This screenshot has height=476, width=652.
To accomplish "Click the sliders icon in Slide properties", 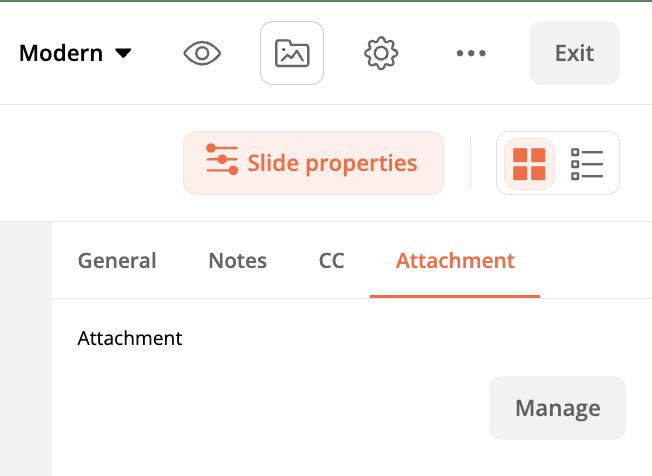I will coord(222,162).
